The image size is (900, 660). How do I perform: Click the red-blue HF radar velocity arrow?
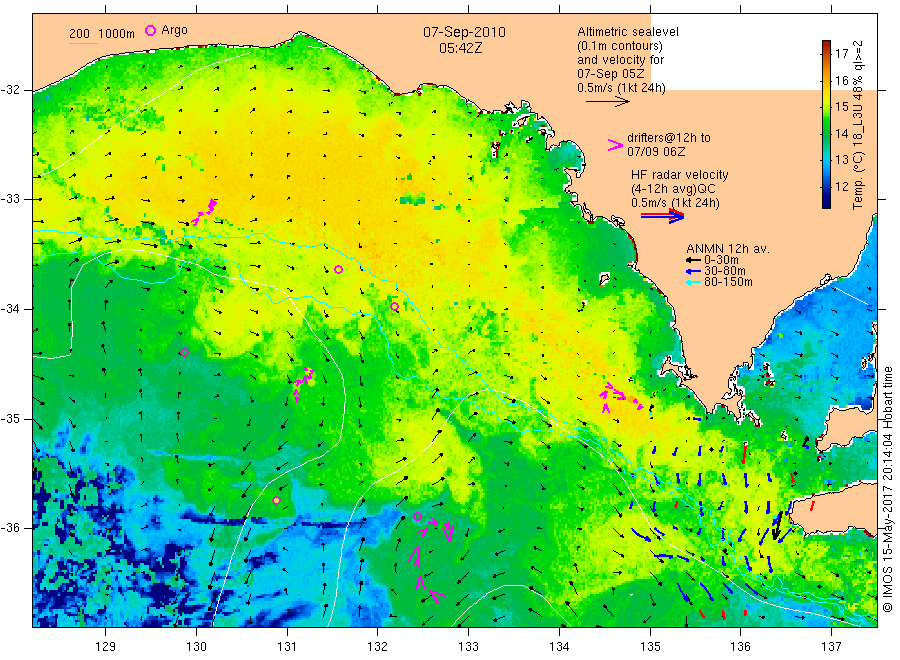tap(662, 216)
